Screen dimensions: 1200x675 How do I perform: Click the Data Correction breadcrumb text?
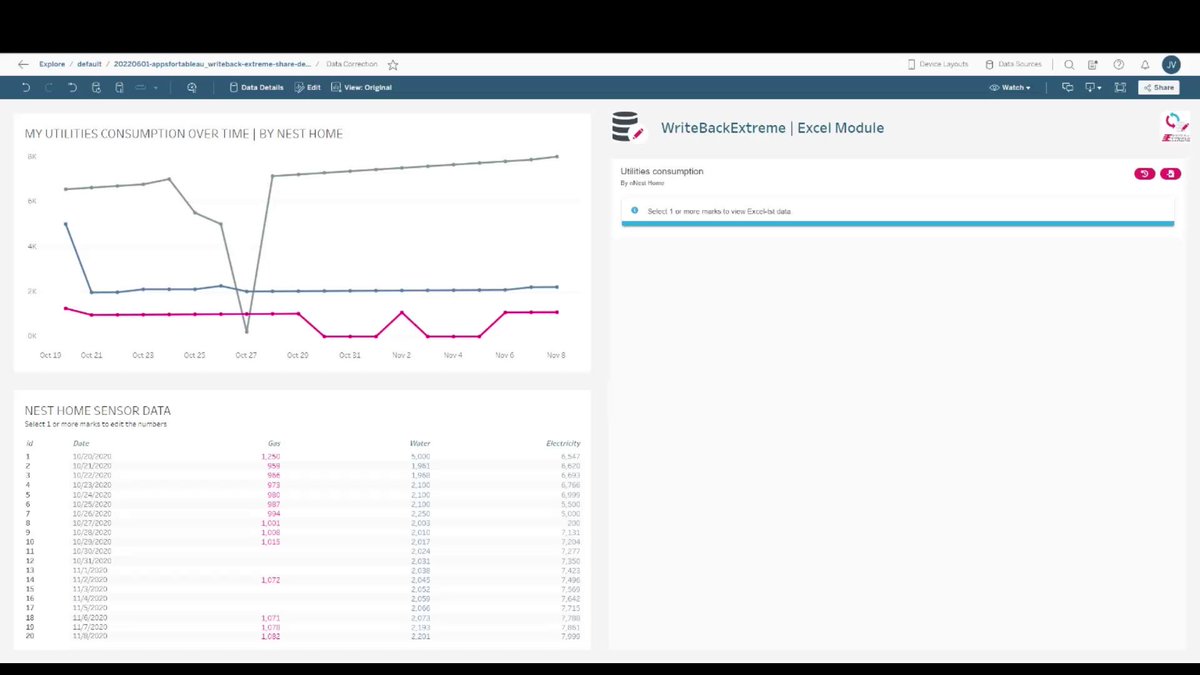click(352, 64)
